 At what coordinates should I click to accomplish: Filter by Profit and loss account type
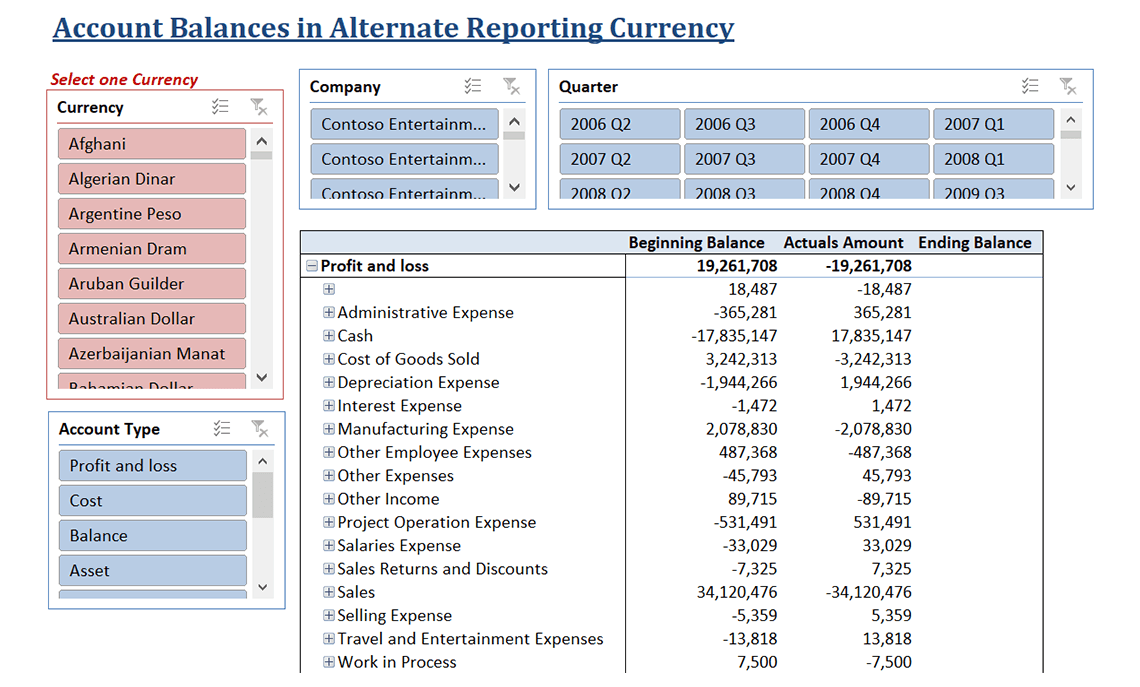point(153,465)
